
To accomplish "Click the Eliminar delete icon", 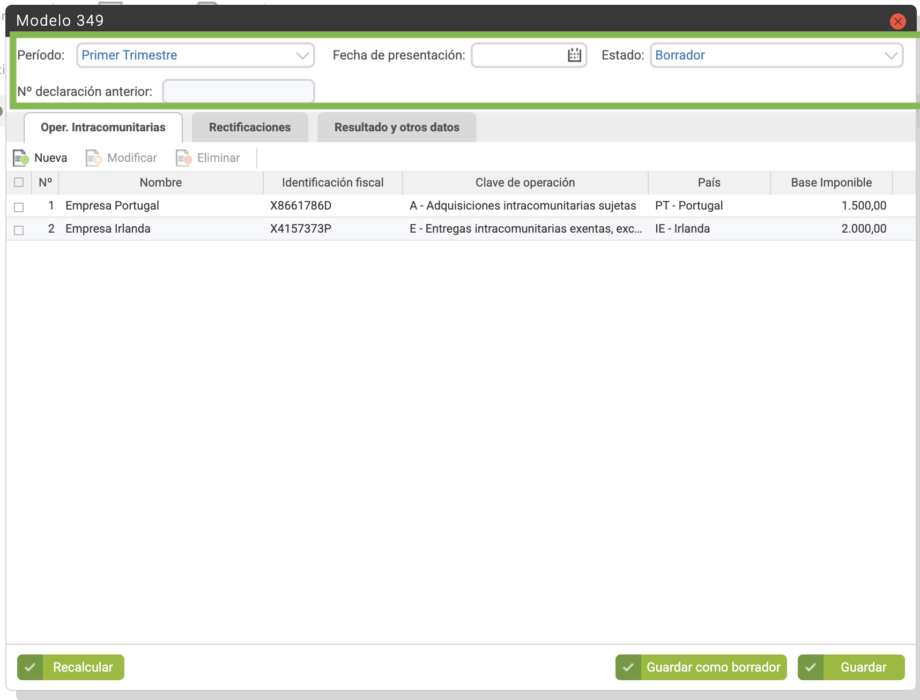I will pos(184,158).
